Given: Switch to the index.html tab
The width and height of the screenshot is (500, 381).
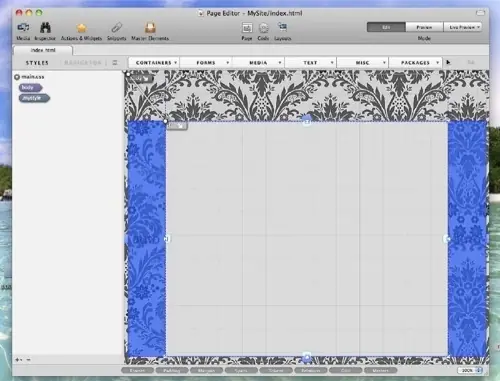Looking at the screenshot, I should click(x=43, y=50).
